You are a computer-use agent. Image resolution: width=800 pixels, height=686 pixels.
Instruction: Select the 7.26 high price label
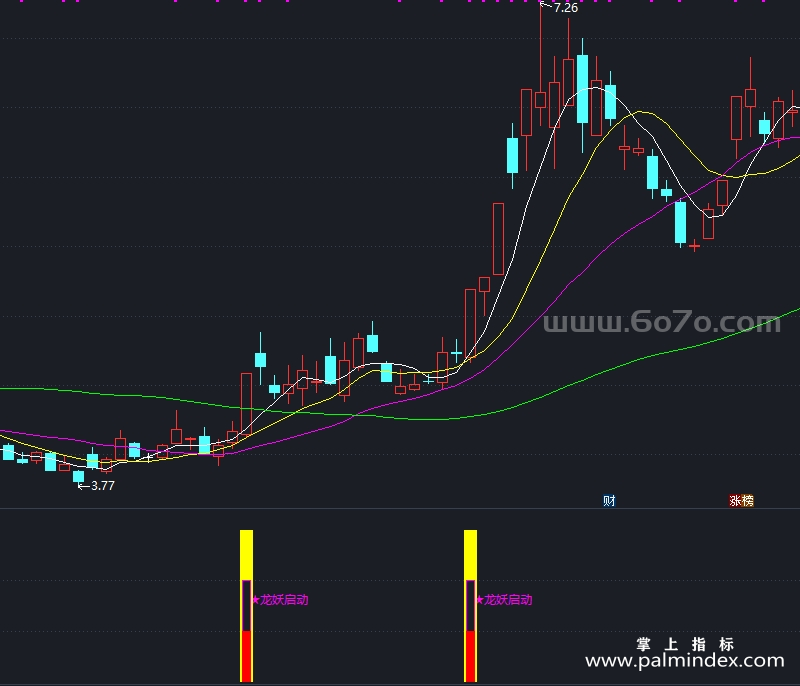pyautogui.click(x=566, y=8)
